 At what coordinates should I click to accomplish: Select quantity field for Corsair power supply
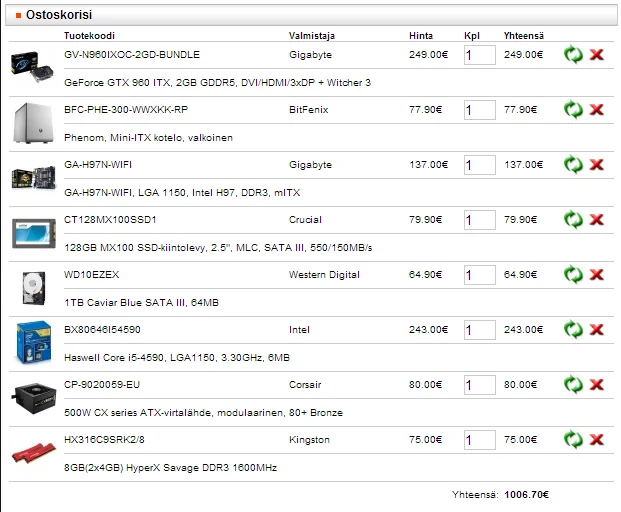click(479, 385)
